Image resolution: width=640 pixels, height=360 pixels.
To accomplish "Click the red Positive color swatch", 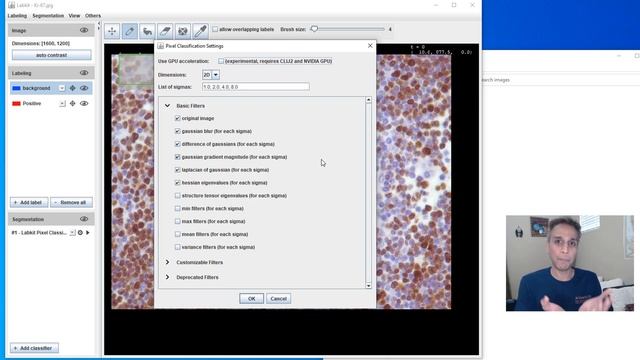I will click(16, 104).
